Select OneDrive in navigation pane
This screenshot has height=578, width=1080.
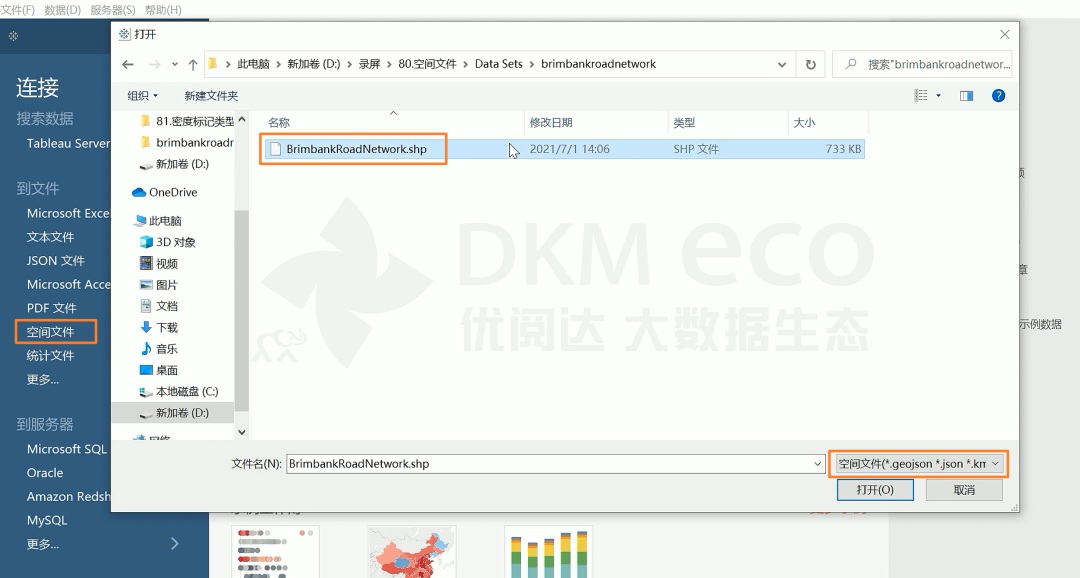coord(172,192)
